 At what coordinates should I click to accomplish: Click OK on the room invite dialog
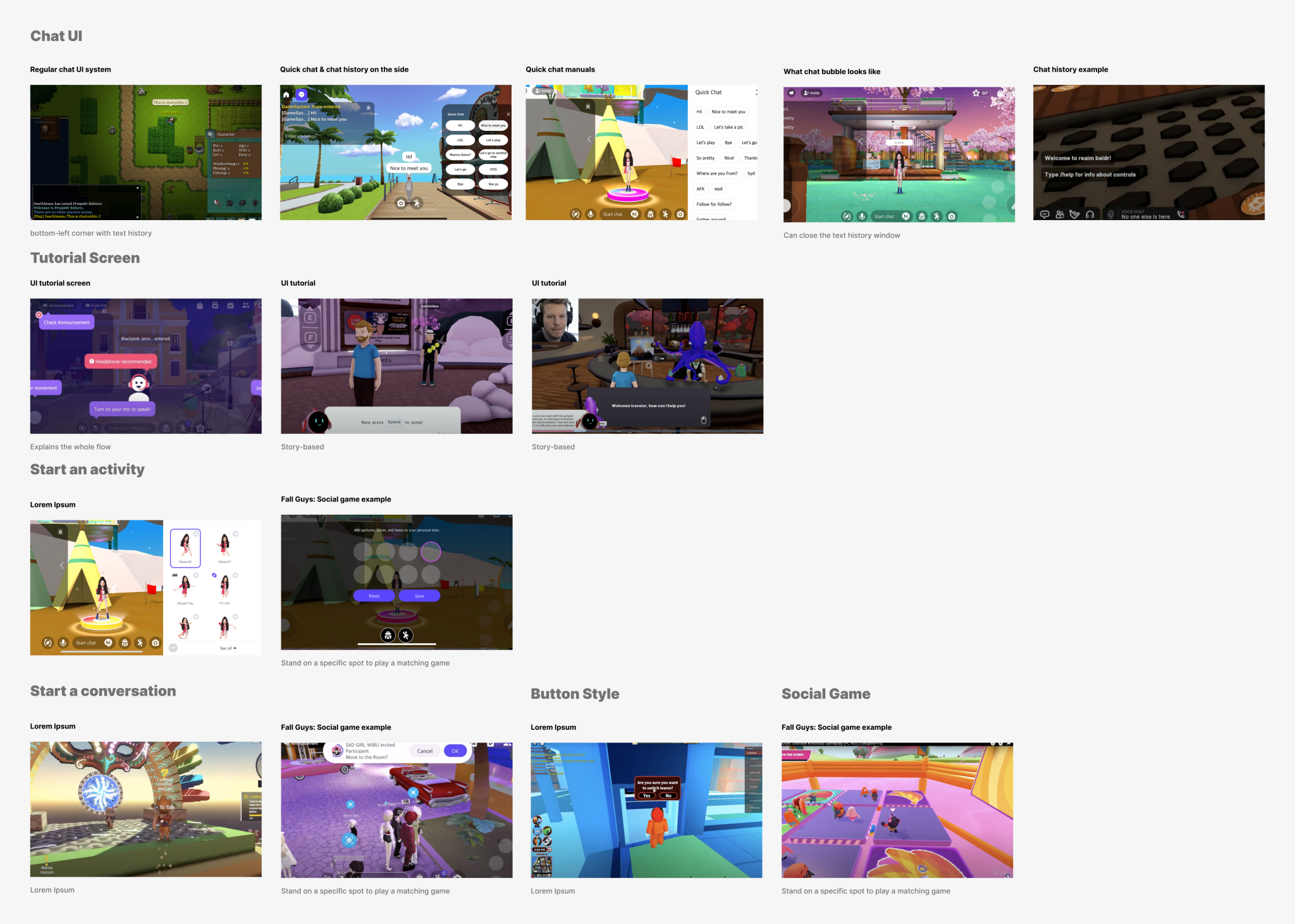click(x=455, y=751)
